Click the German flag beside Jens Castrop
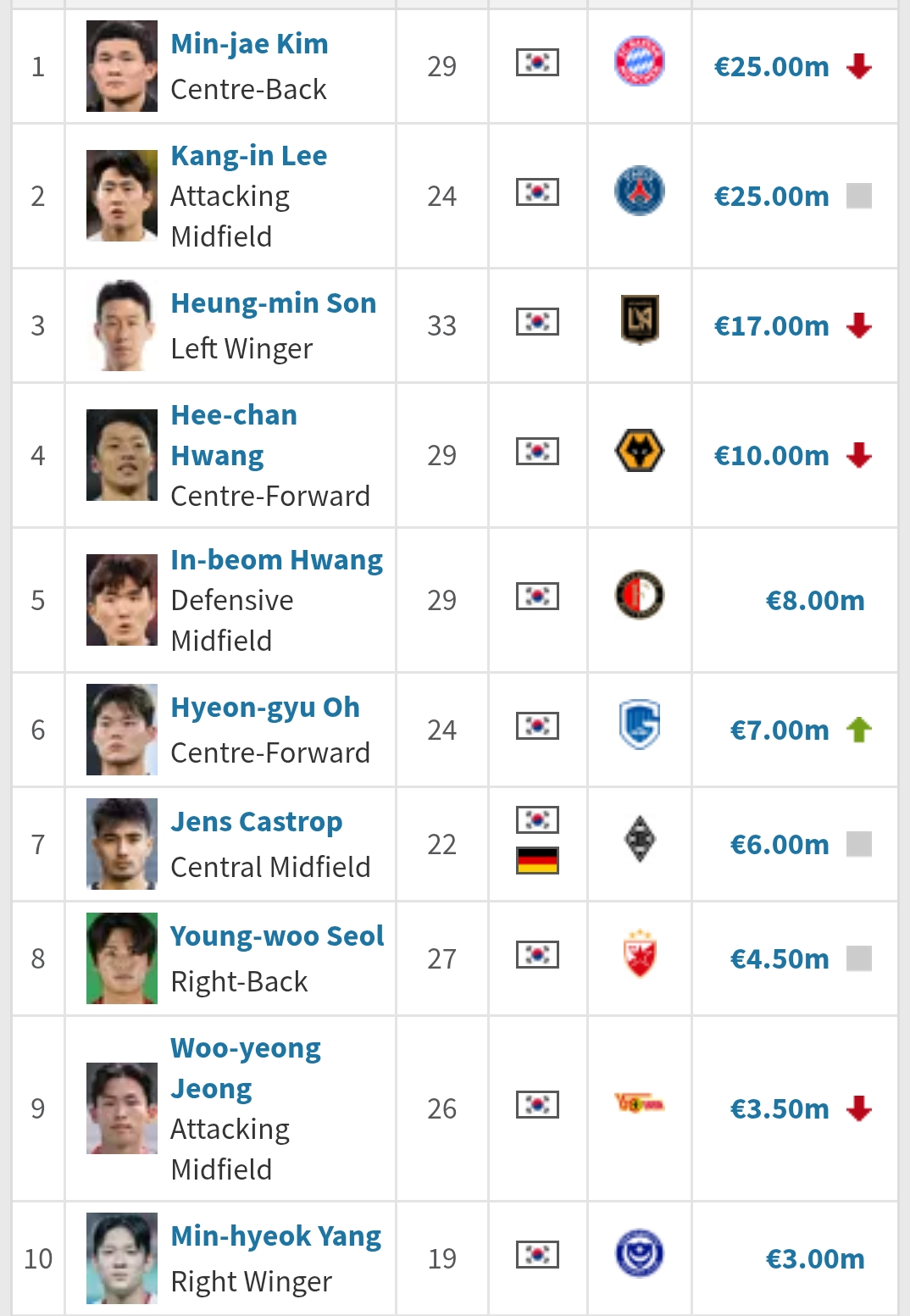This screenshot has width=910, height=1316. click(x=537, y=861)
